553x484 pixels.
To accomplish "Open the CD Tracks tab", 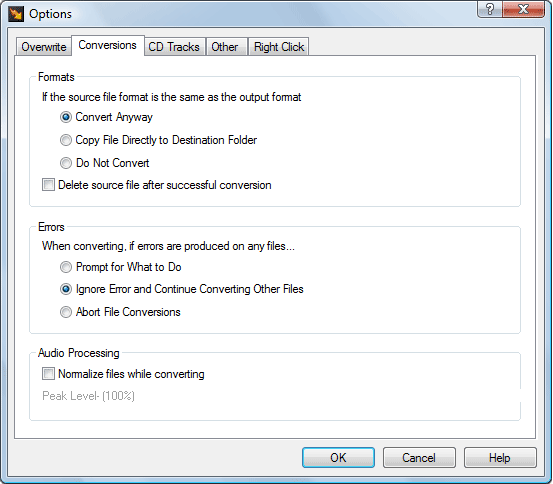I will (174, 47).
